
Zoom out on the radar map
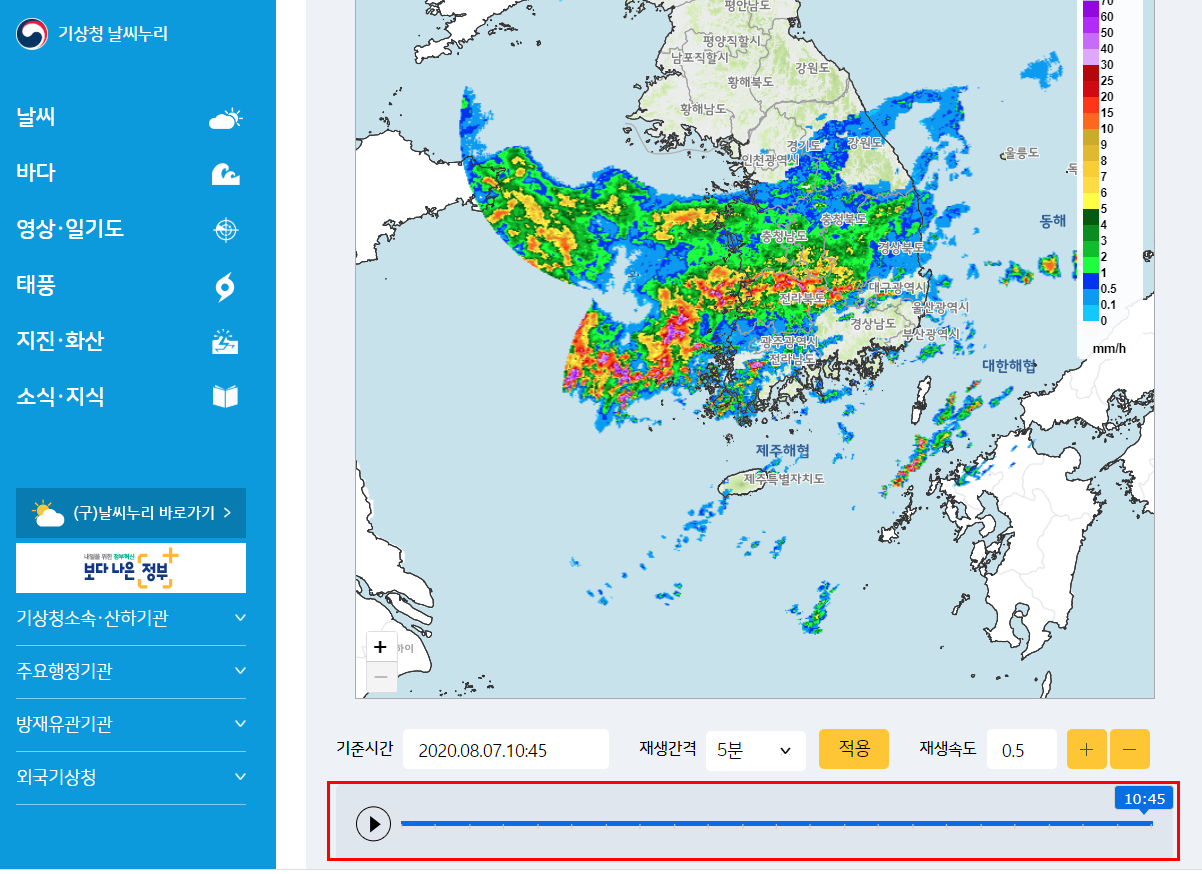[x=380, y=677]
